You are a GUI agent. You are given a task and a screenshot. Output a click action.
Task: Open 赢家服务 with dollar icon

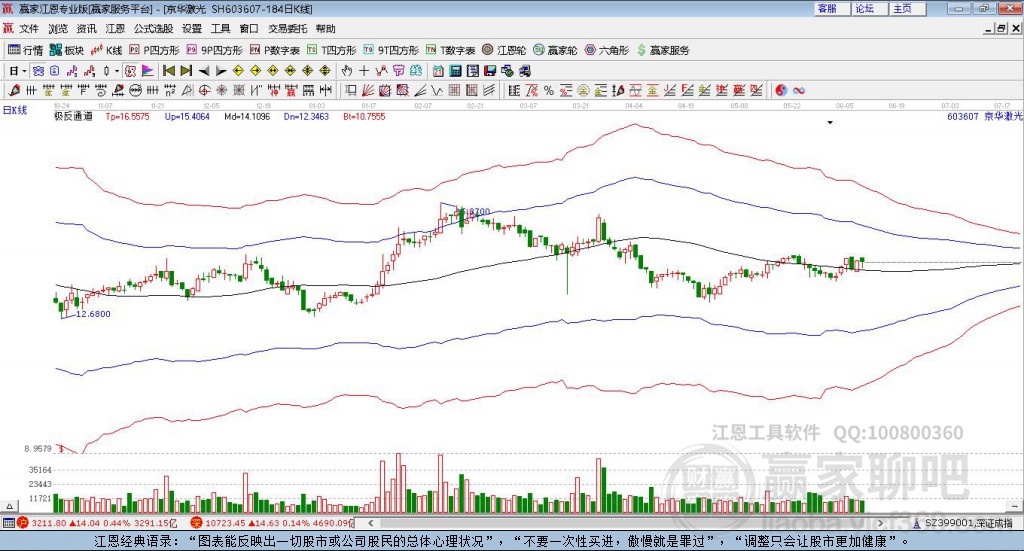[663, 50]
